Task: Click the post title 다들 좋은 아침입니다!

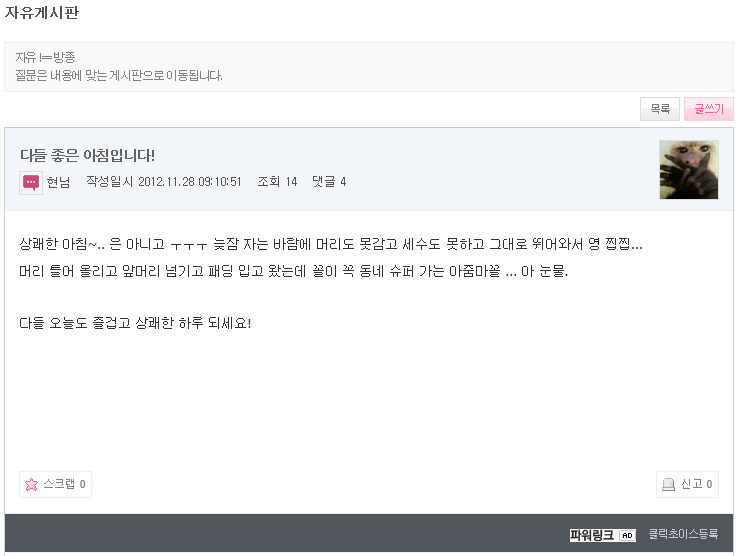Action: 88,155
